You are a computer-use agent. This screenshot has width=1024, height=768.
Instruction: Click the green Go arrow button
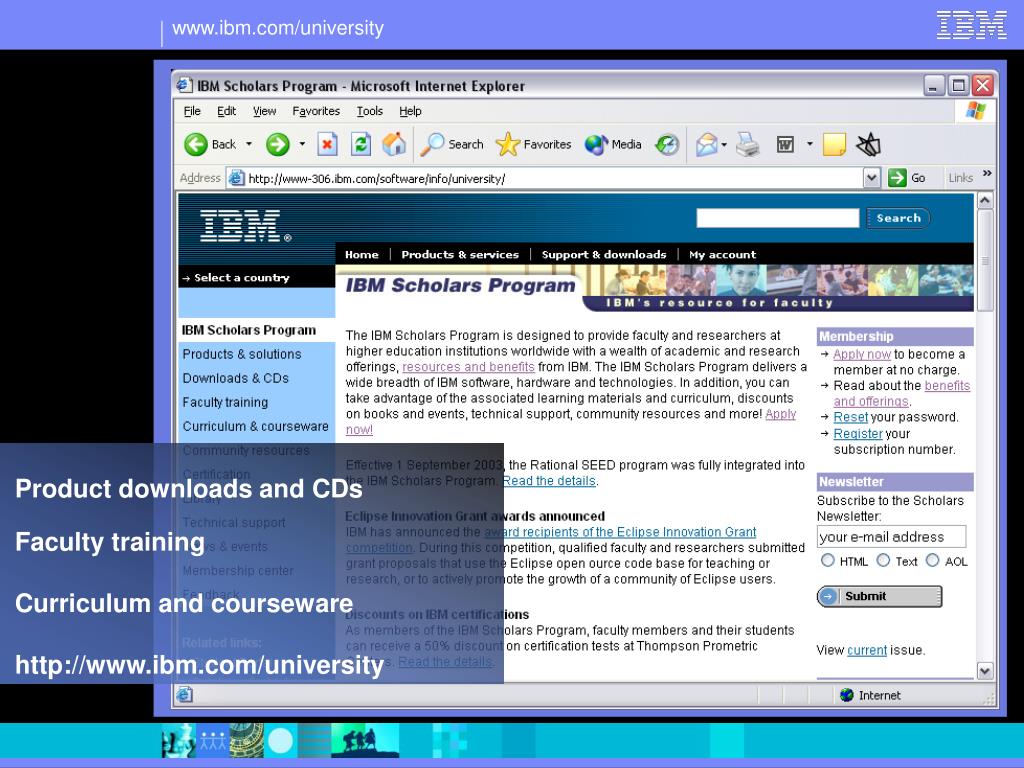897,178
